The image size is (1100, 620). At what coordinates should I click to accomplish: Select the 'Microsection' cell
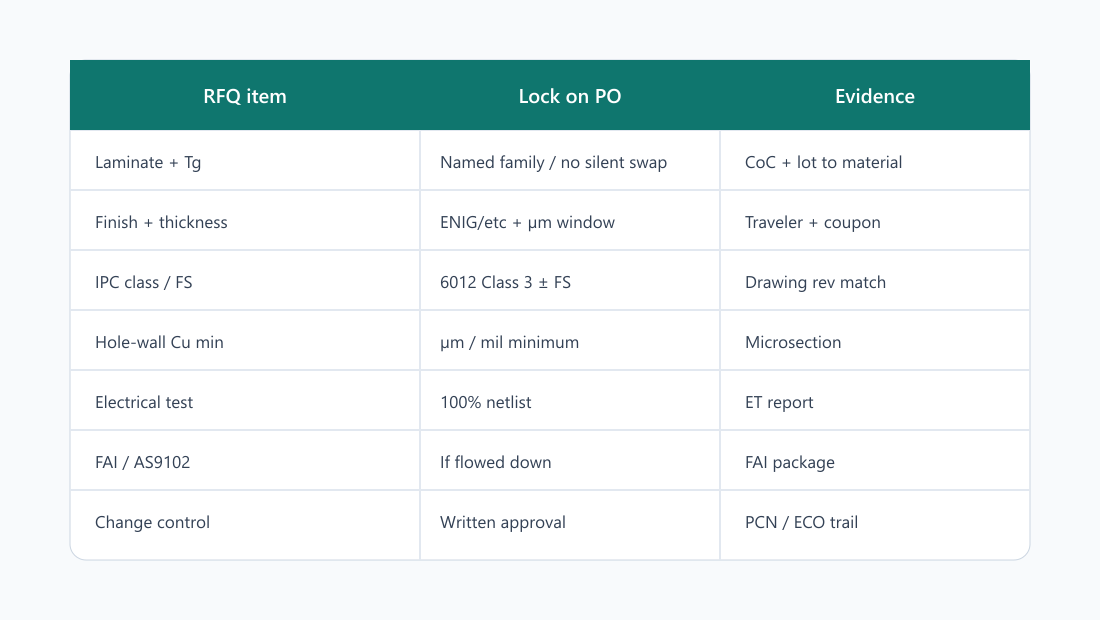pos(875,340)
